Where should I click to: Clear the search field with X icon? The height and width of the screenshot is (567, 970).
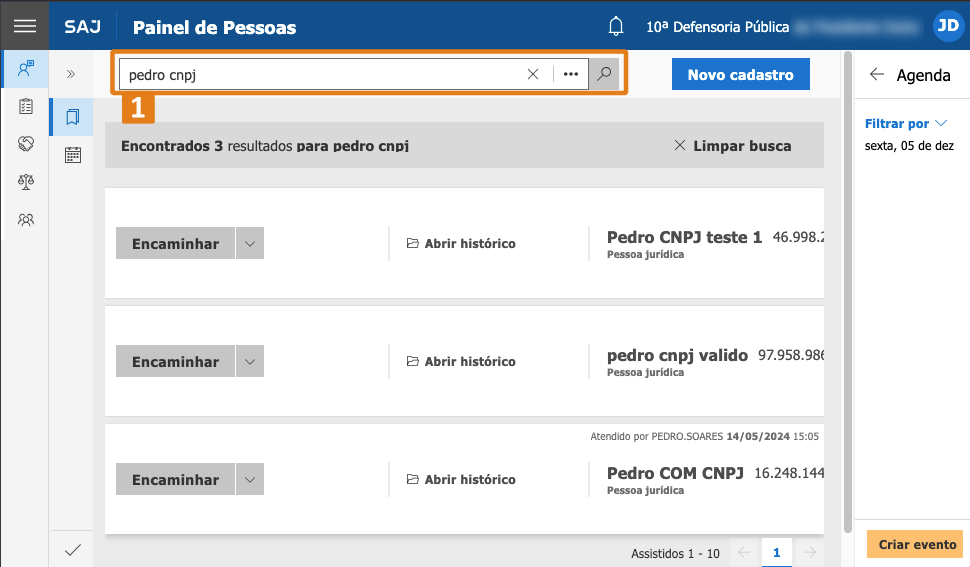tap(533, 74)
